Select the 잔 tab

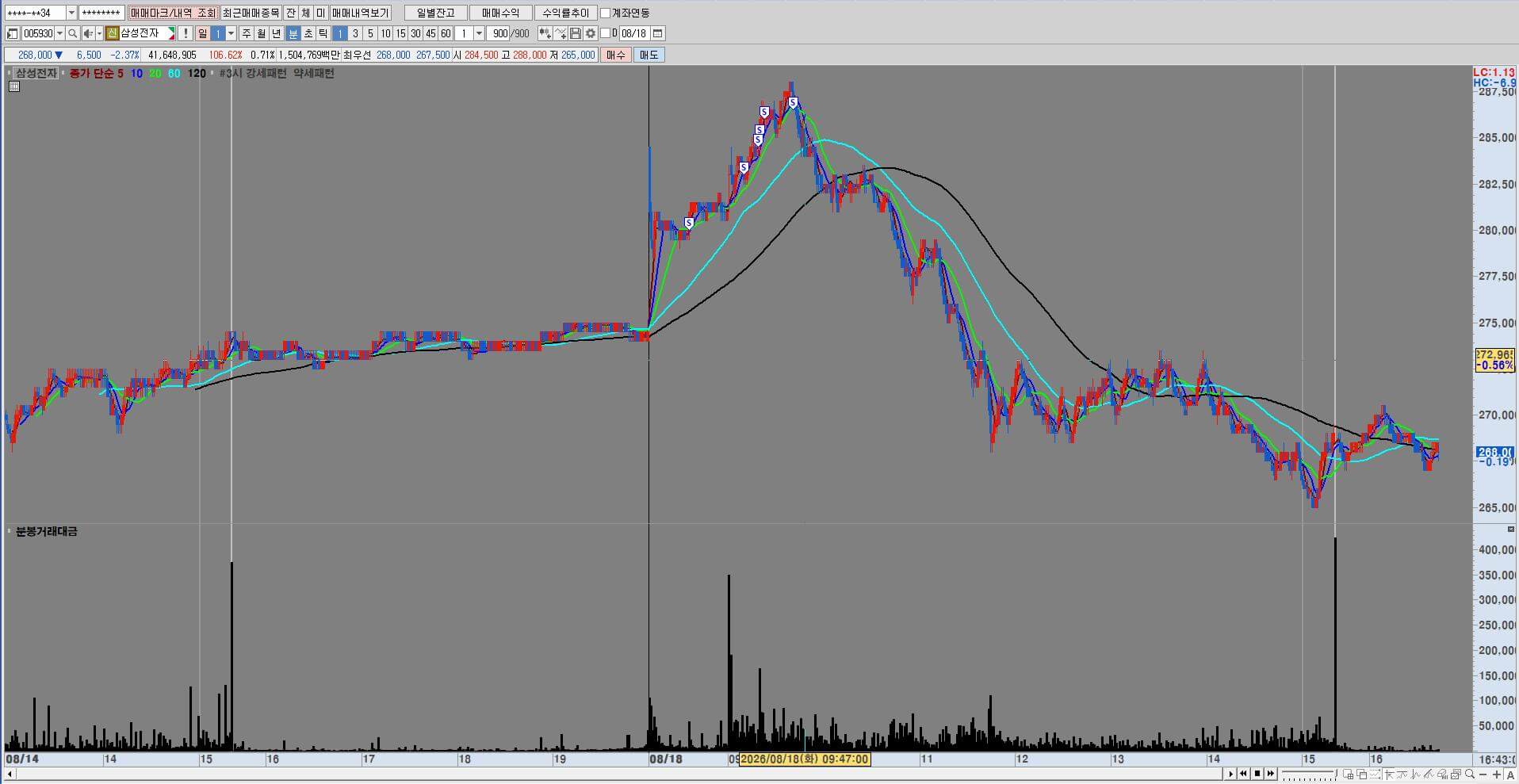click(291, 13)
